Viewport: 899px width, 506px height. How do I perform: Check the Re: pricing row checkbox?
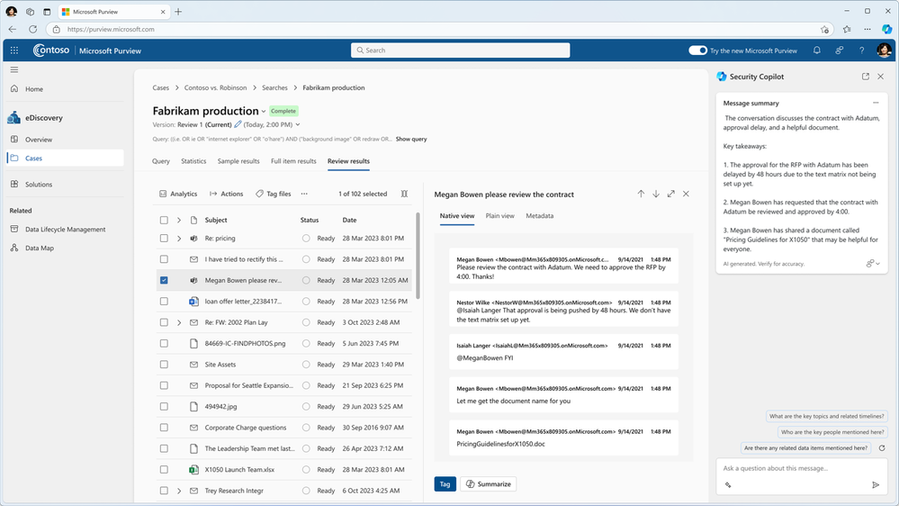[164, 238]
